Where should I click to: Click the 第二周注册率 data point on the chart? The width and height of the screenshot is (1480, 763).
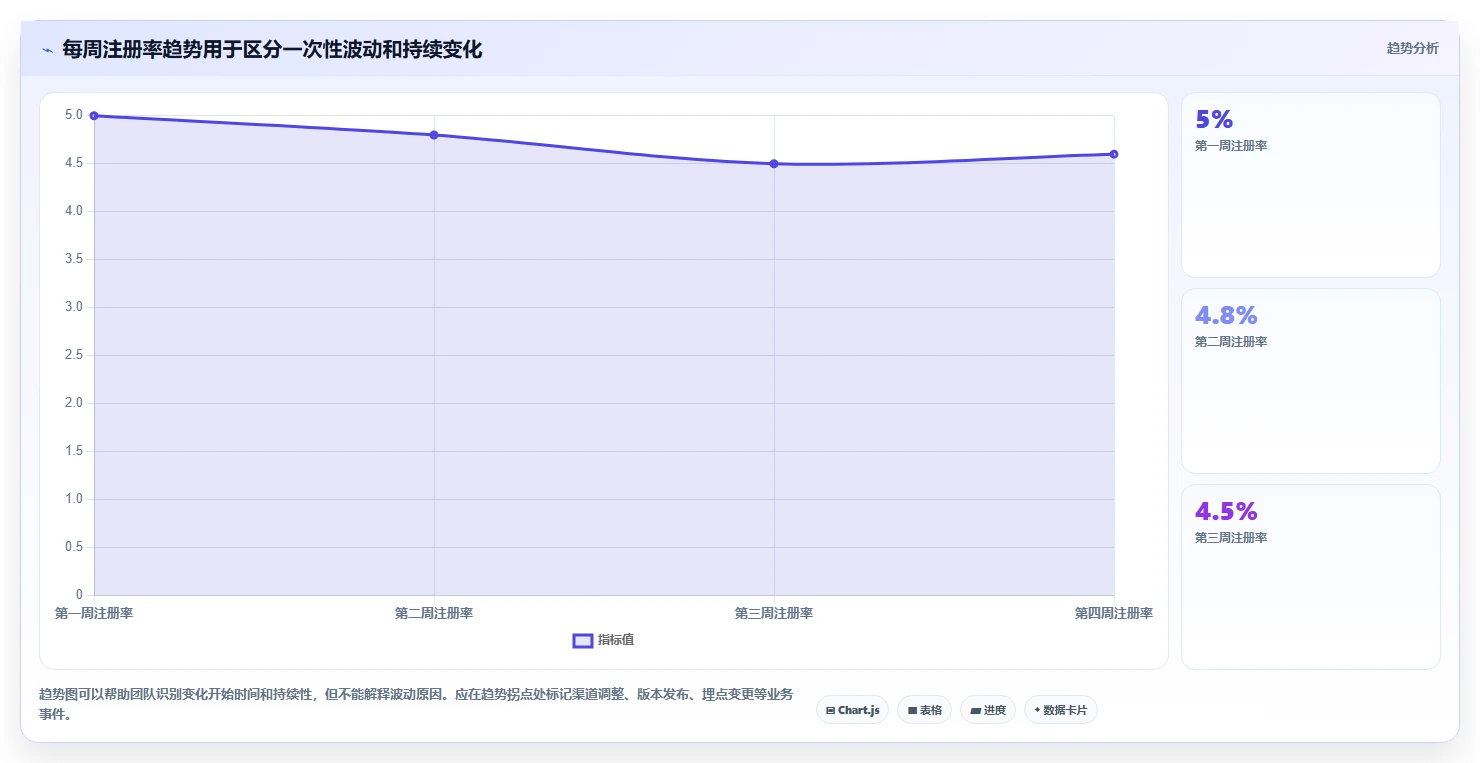coord(434,135)
